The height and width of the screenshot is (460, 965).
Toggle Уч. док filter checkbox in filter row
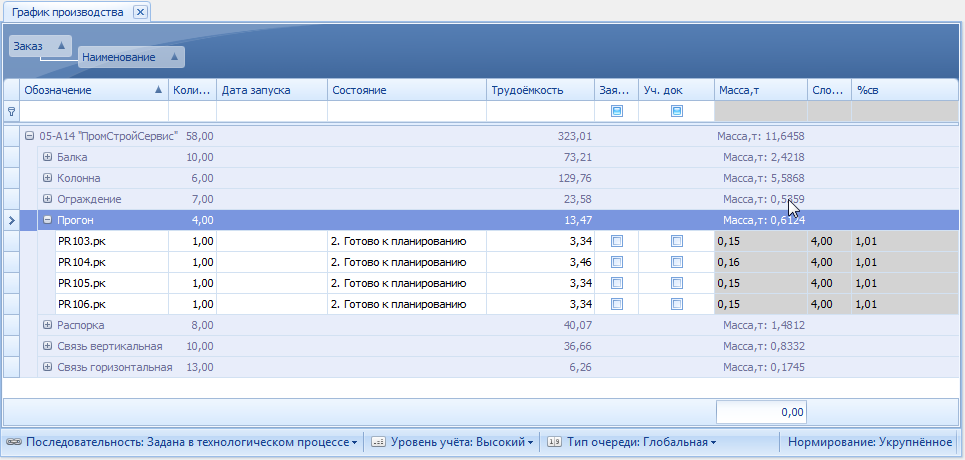point(676,111)
